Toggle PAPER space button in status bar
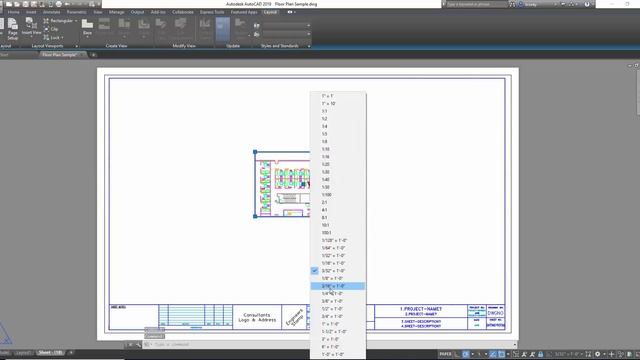 (x=445, y=354)
